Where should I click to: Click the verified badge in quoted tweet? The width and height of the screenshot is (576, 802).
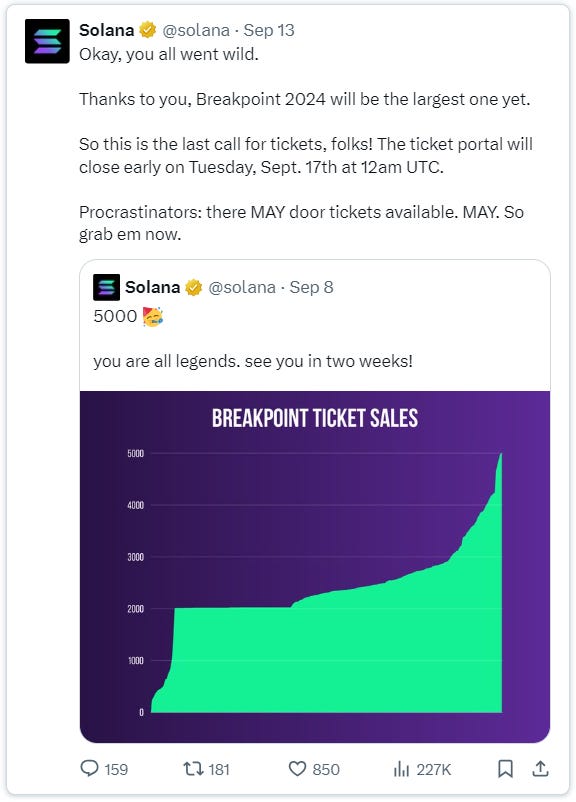[193, 287]
